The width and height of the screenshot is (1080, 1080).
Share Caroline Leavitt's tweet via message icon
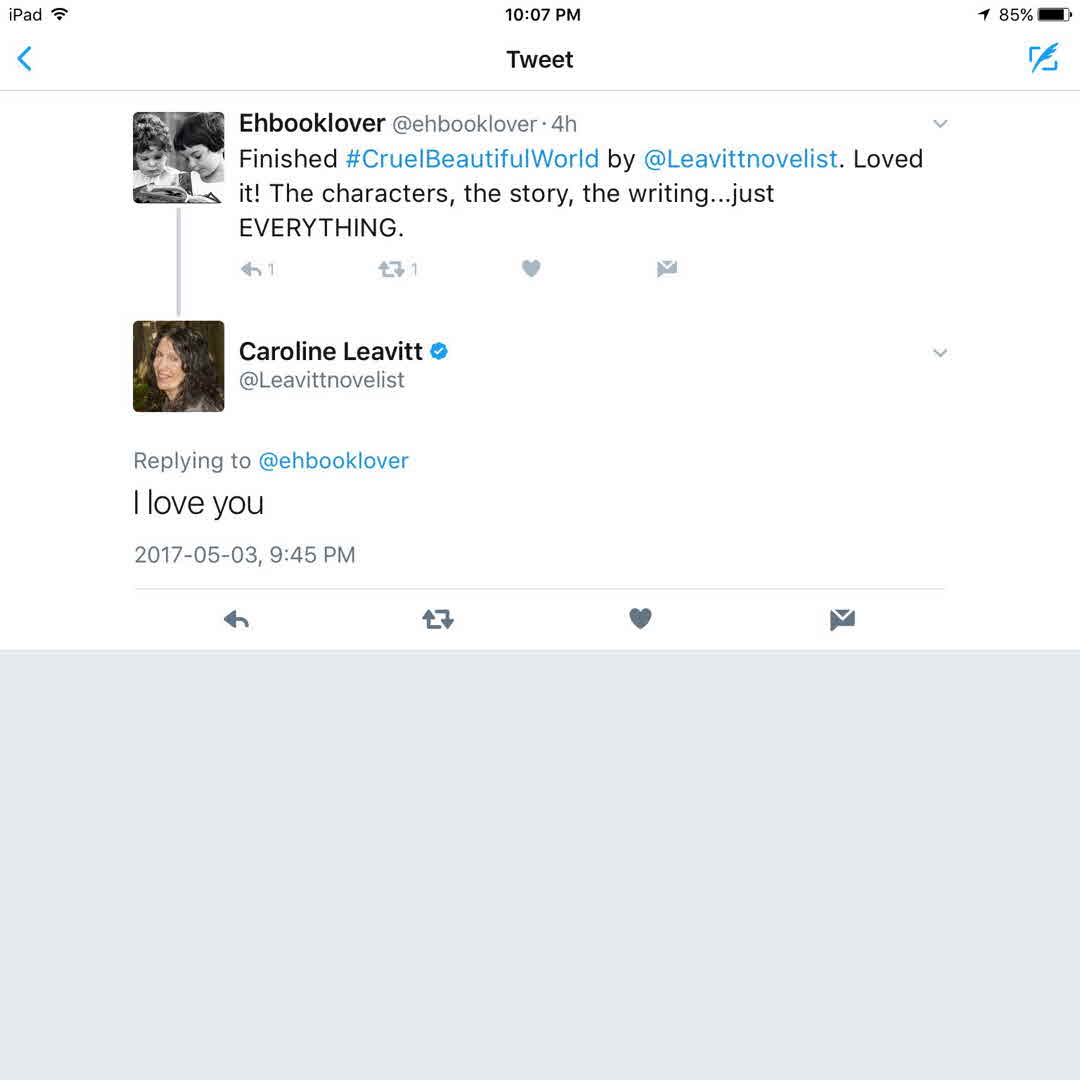click(842, 620)
